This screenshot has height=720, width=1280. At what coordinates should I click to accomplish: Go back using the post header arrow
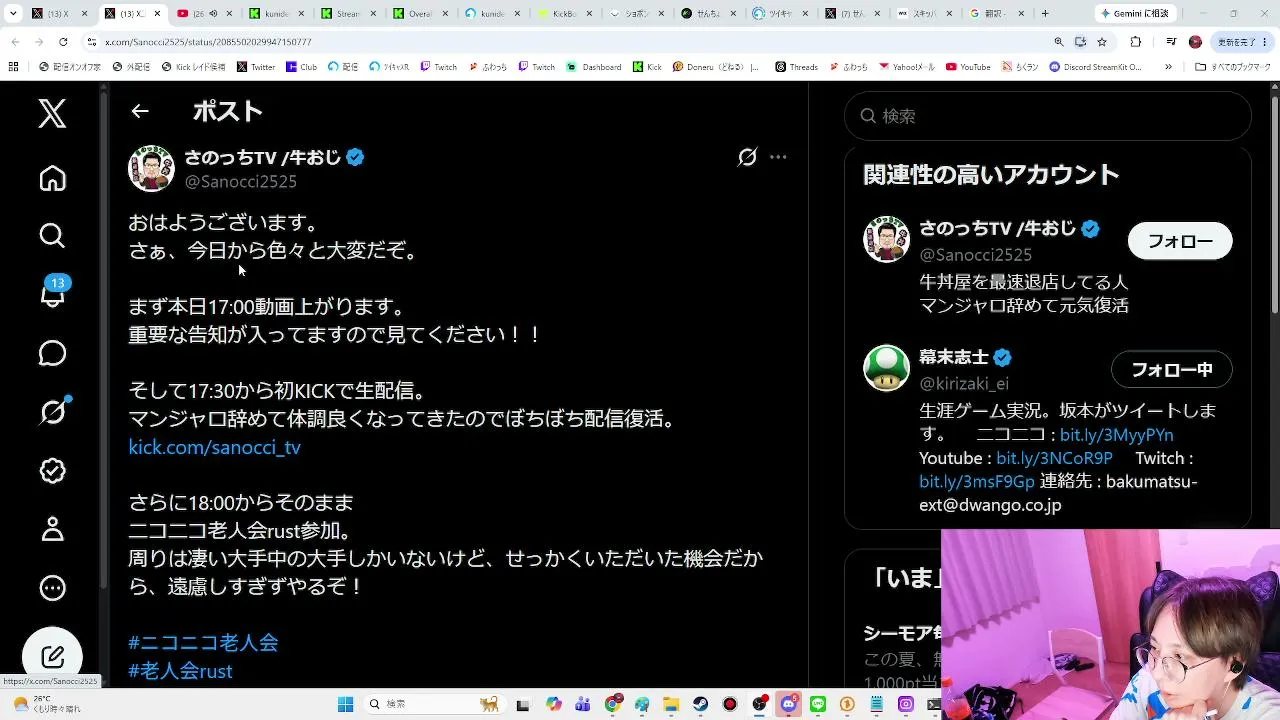click(140, 111)
